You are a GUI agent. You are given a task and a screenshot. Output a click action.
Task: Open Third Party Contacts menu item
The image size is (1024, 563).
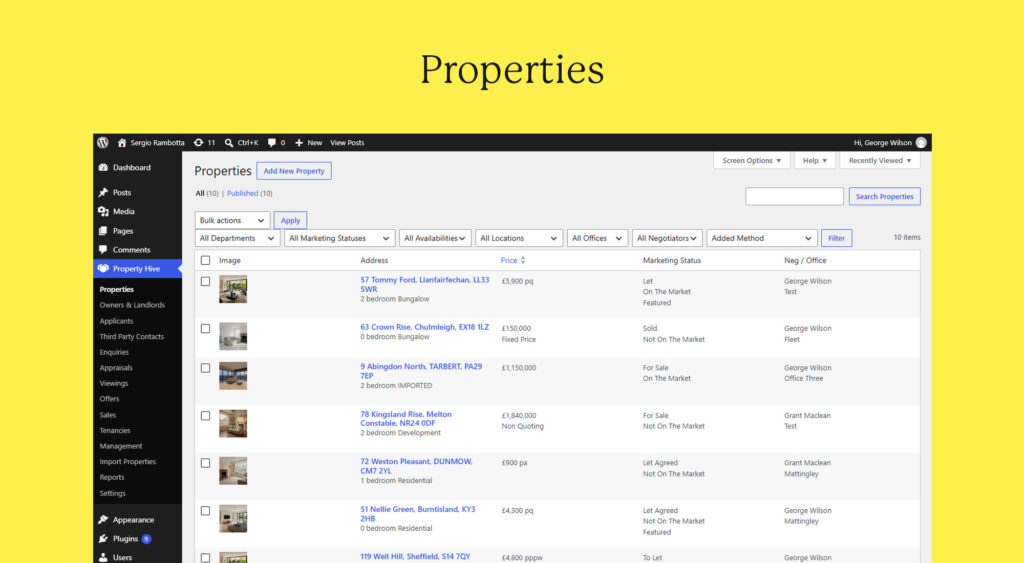131,336
